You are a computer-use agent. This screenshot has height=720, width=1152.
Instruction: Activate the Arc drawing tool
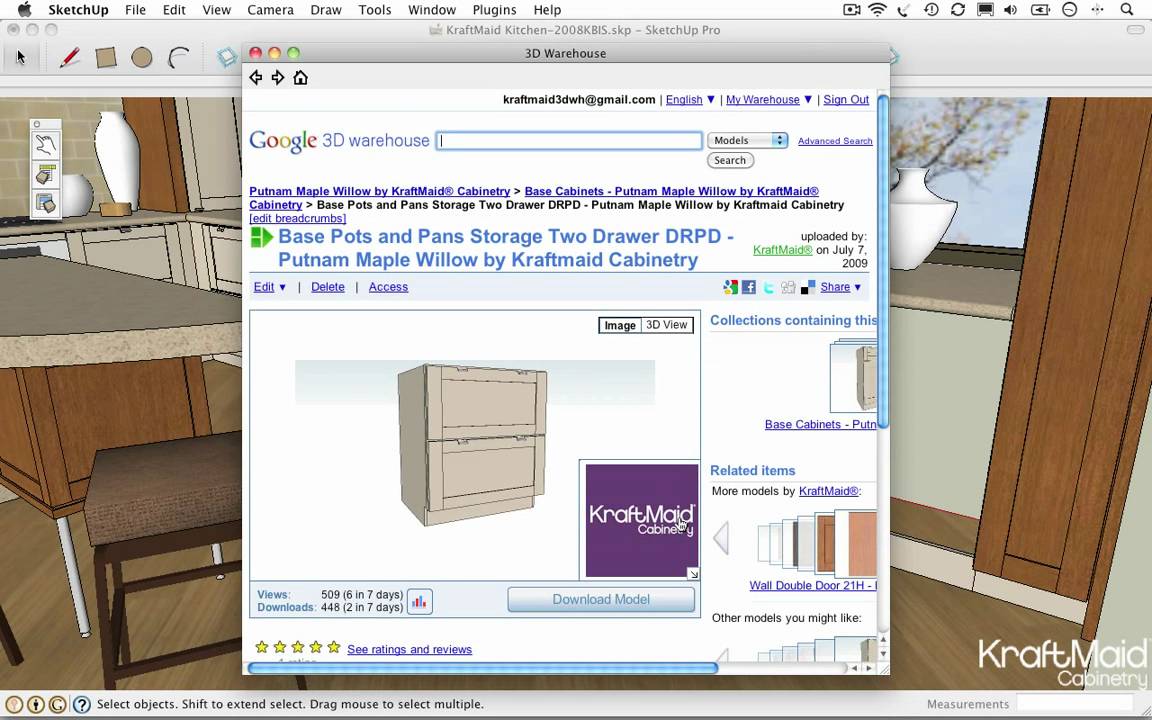coord(179,57)
